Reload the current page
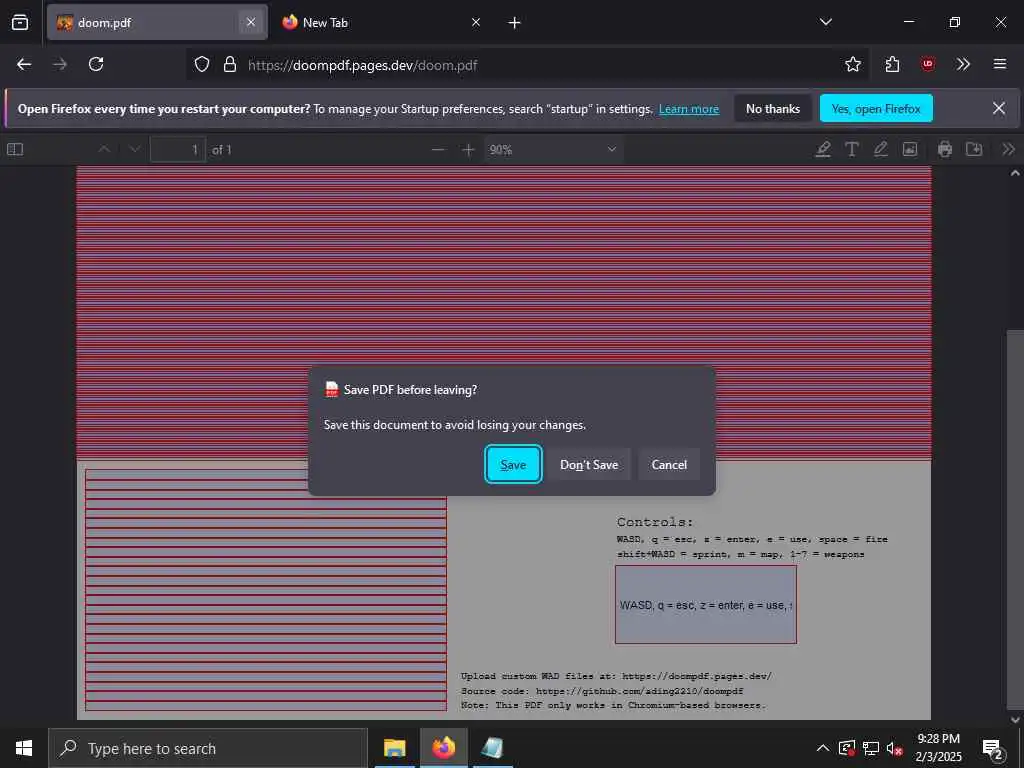This screenshot has height=768, width=1024. pos(96,64)
